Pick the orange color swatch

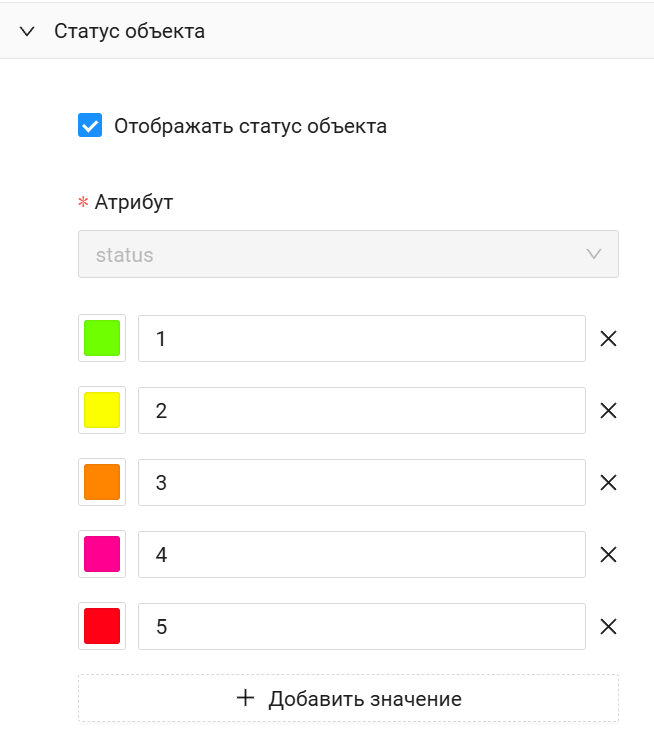click(x=102, y=483)
